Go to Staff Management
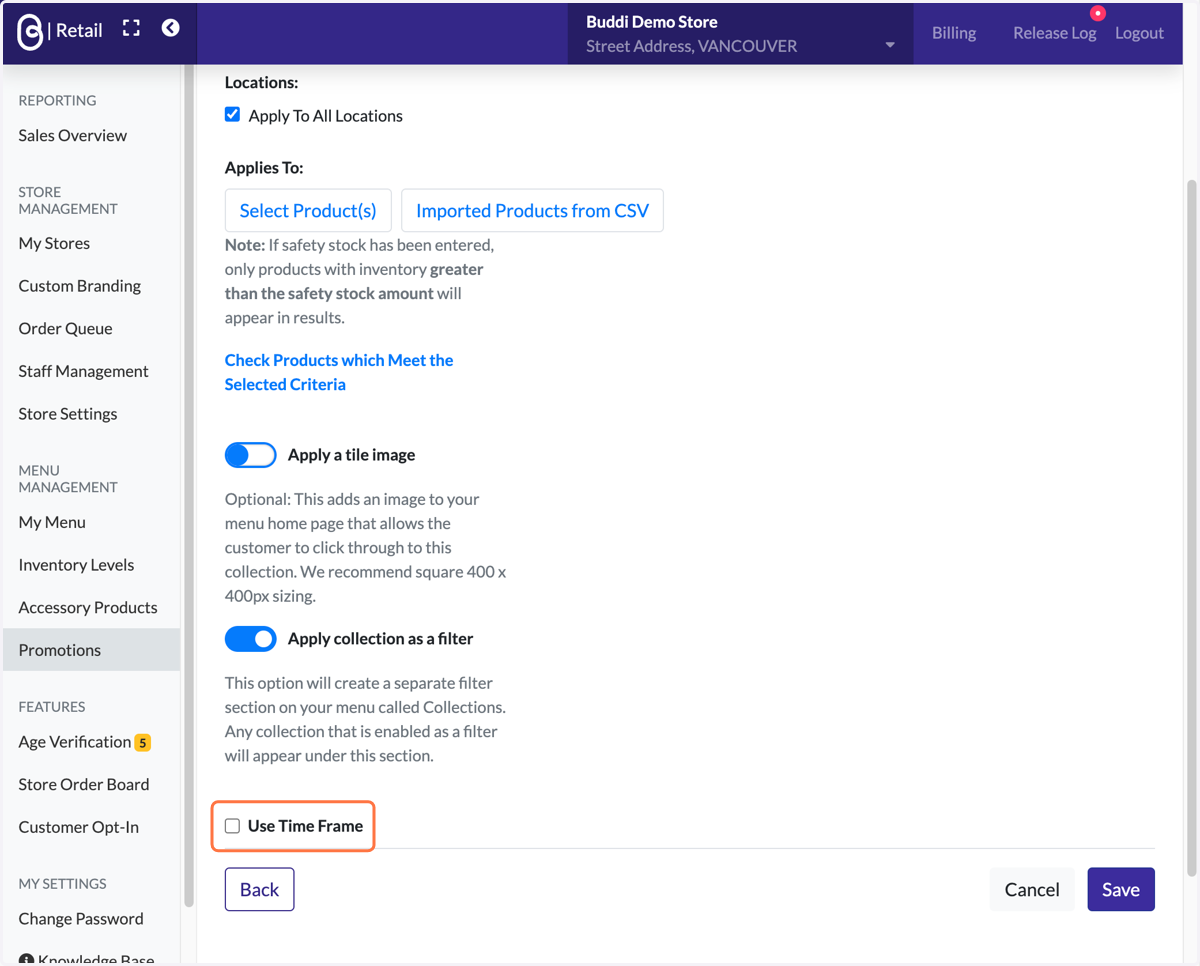The image size is (1200, 966). (83, 371)
